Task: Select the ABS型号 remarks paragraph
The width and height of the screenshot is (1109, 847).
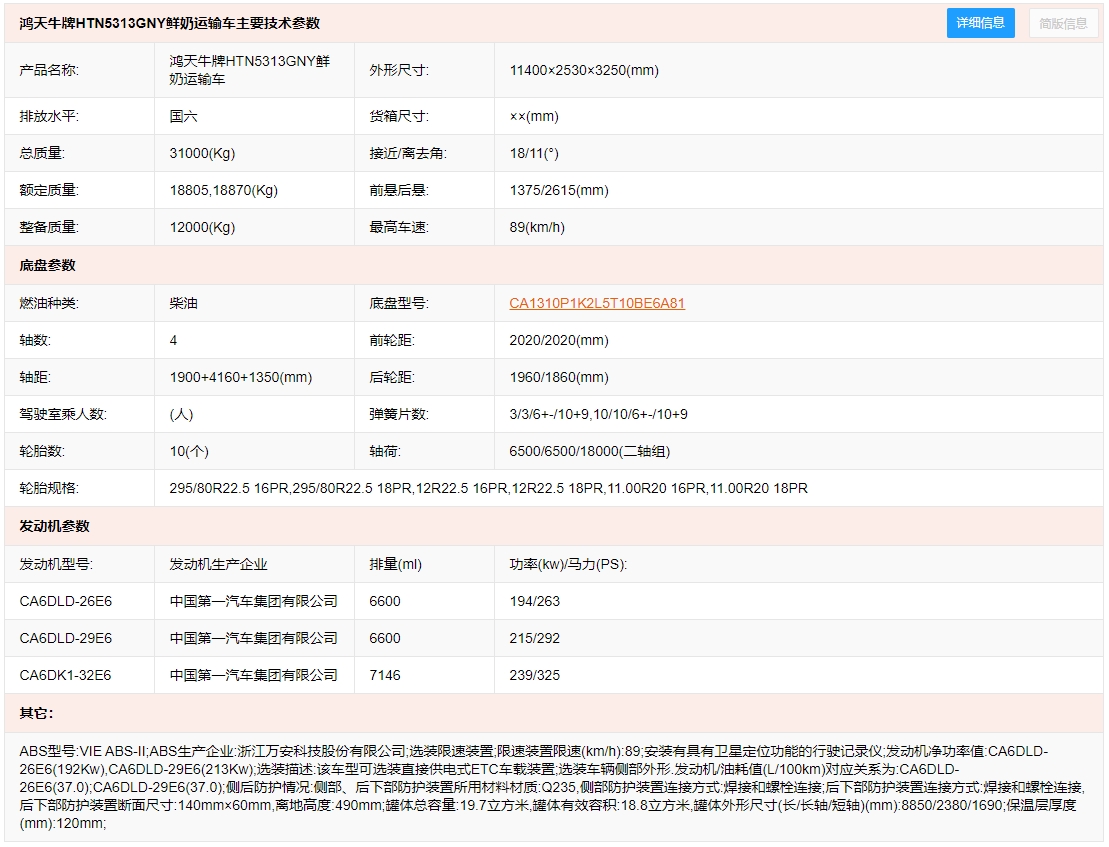Action: coord(552,787)
